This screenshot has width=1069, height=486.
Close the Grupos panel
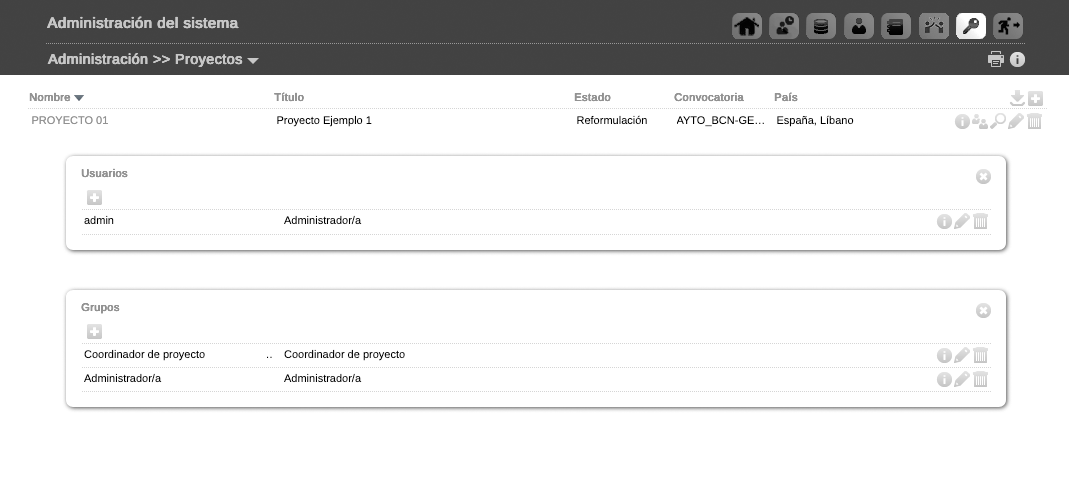click(x=983, y=311)
